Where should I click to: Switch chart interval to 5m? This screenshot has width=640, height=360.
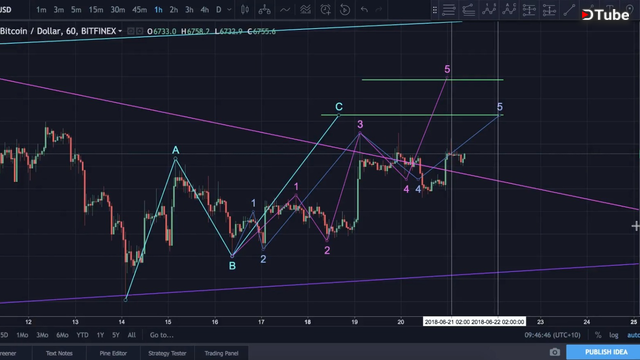click(x=76, y=9)
